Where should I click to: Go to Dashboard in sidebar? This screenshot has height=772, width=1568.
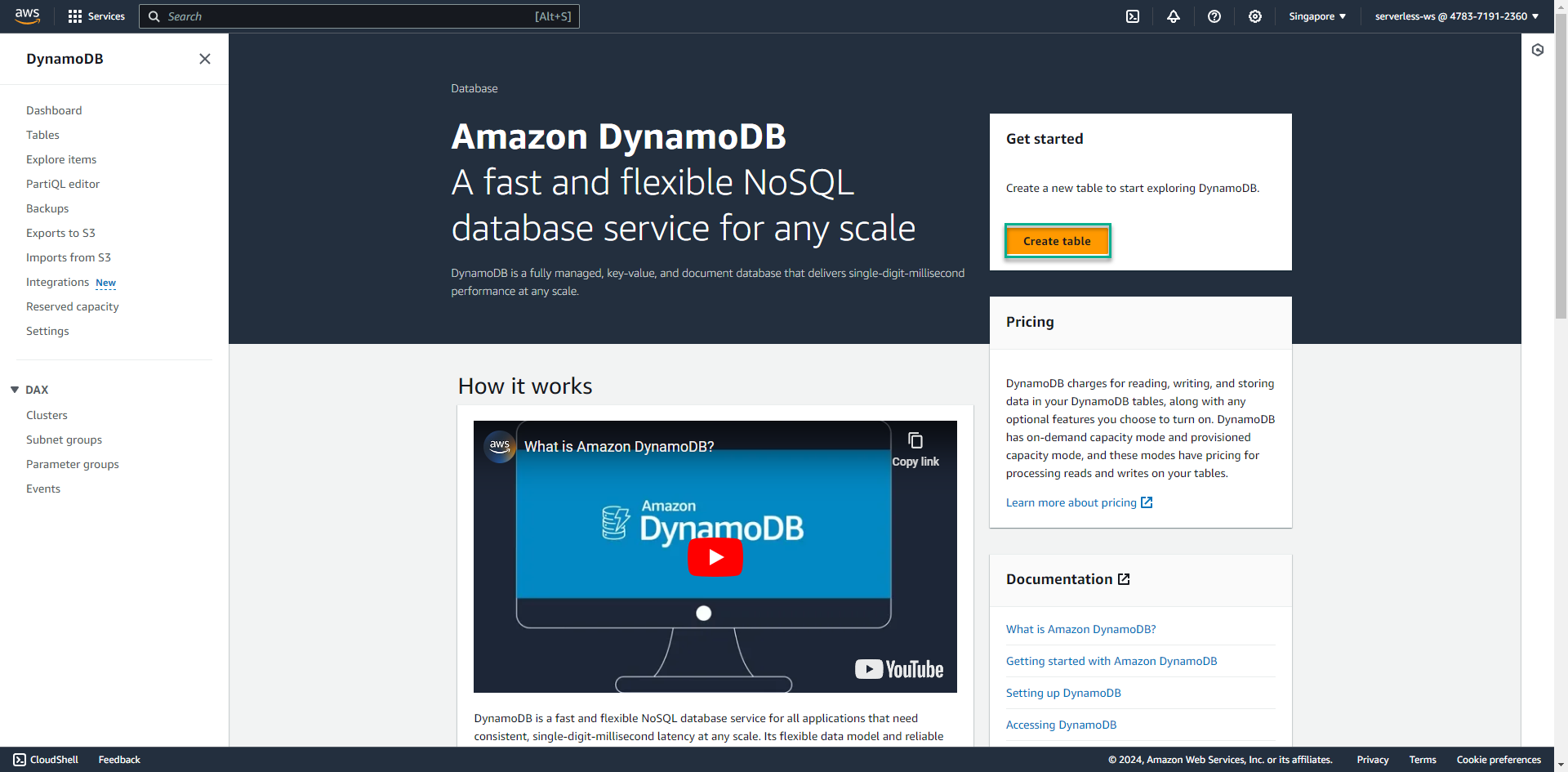point(54,110)
